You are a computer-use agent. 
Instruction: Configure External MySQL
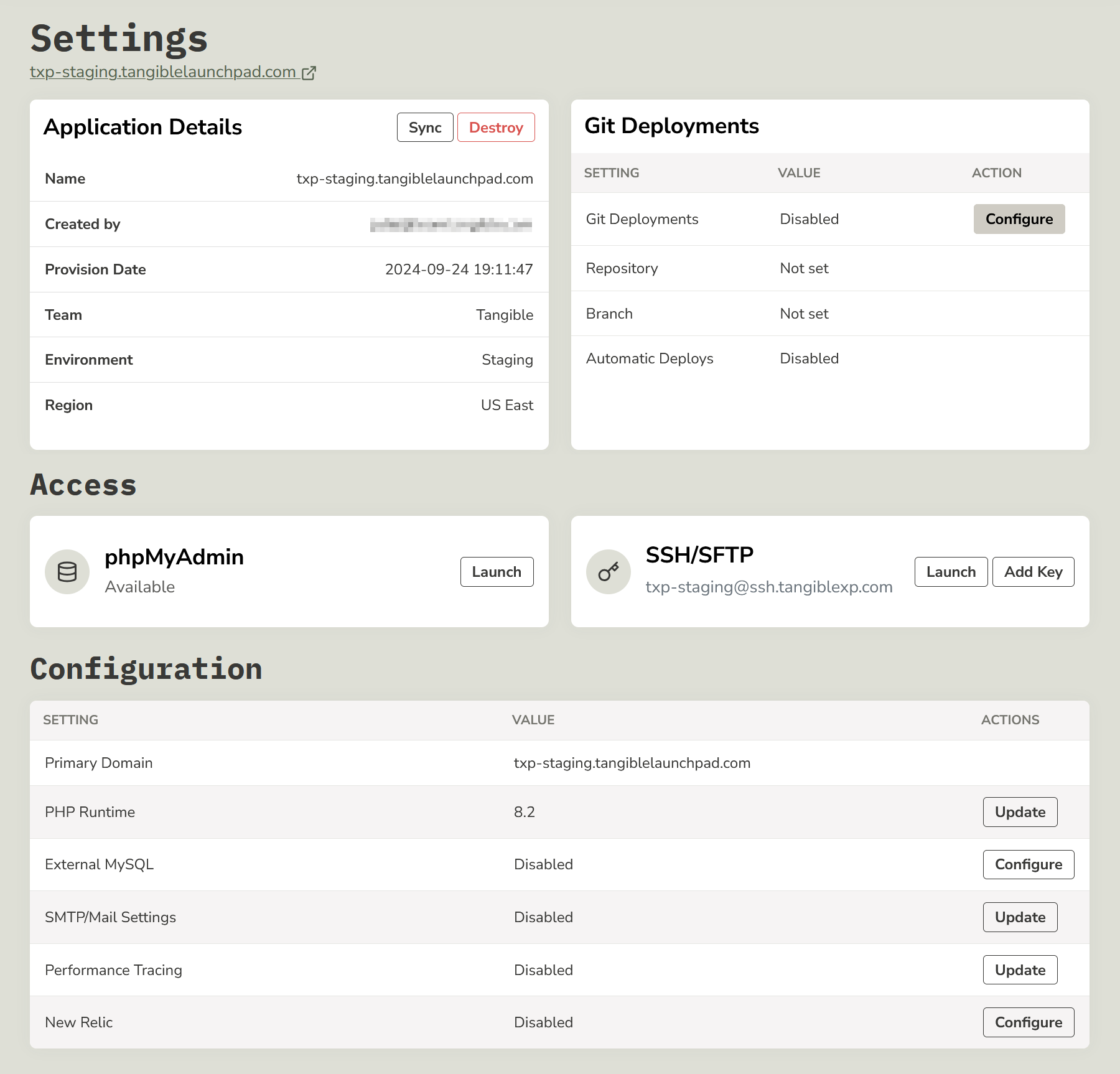point(1028,864)
